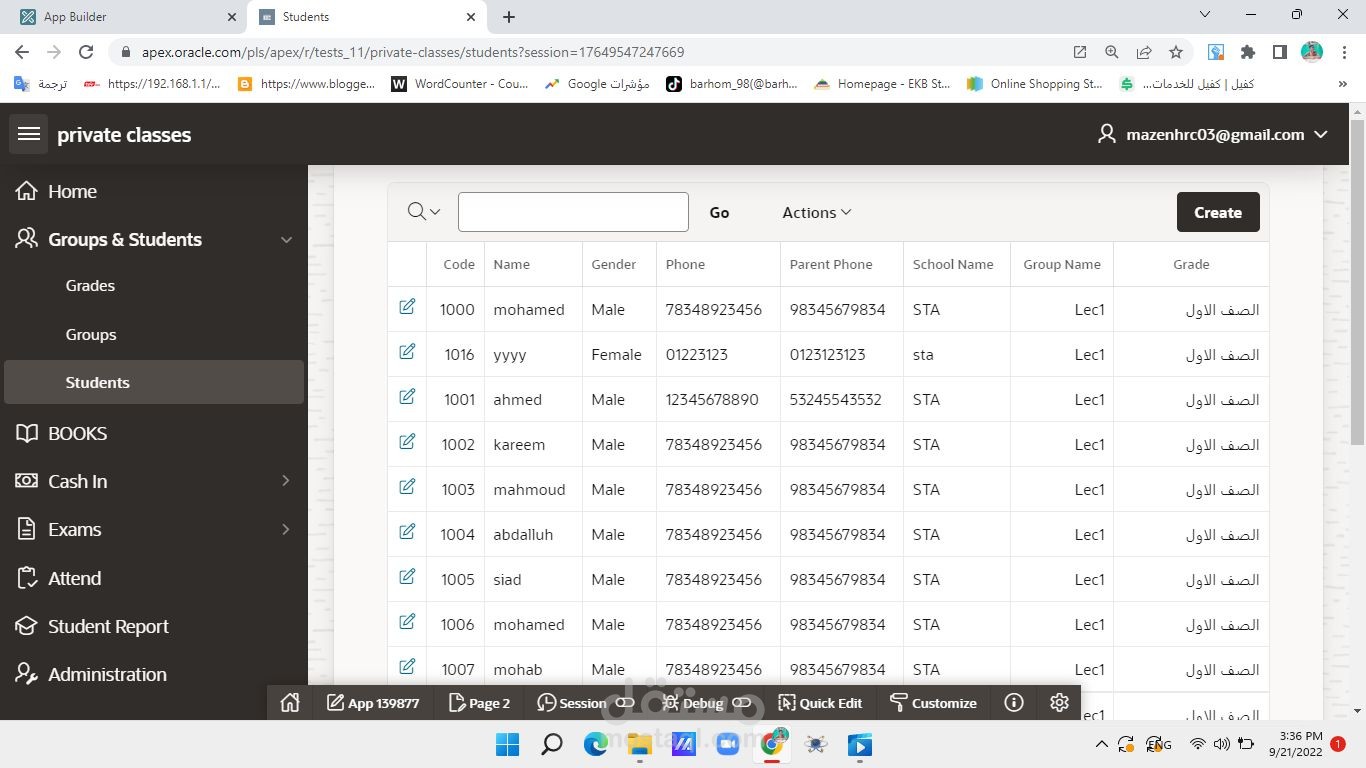Edit the row for student mahmoud
The height and width of the screenshot is (768, 1366).
pos(407,487)
